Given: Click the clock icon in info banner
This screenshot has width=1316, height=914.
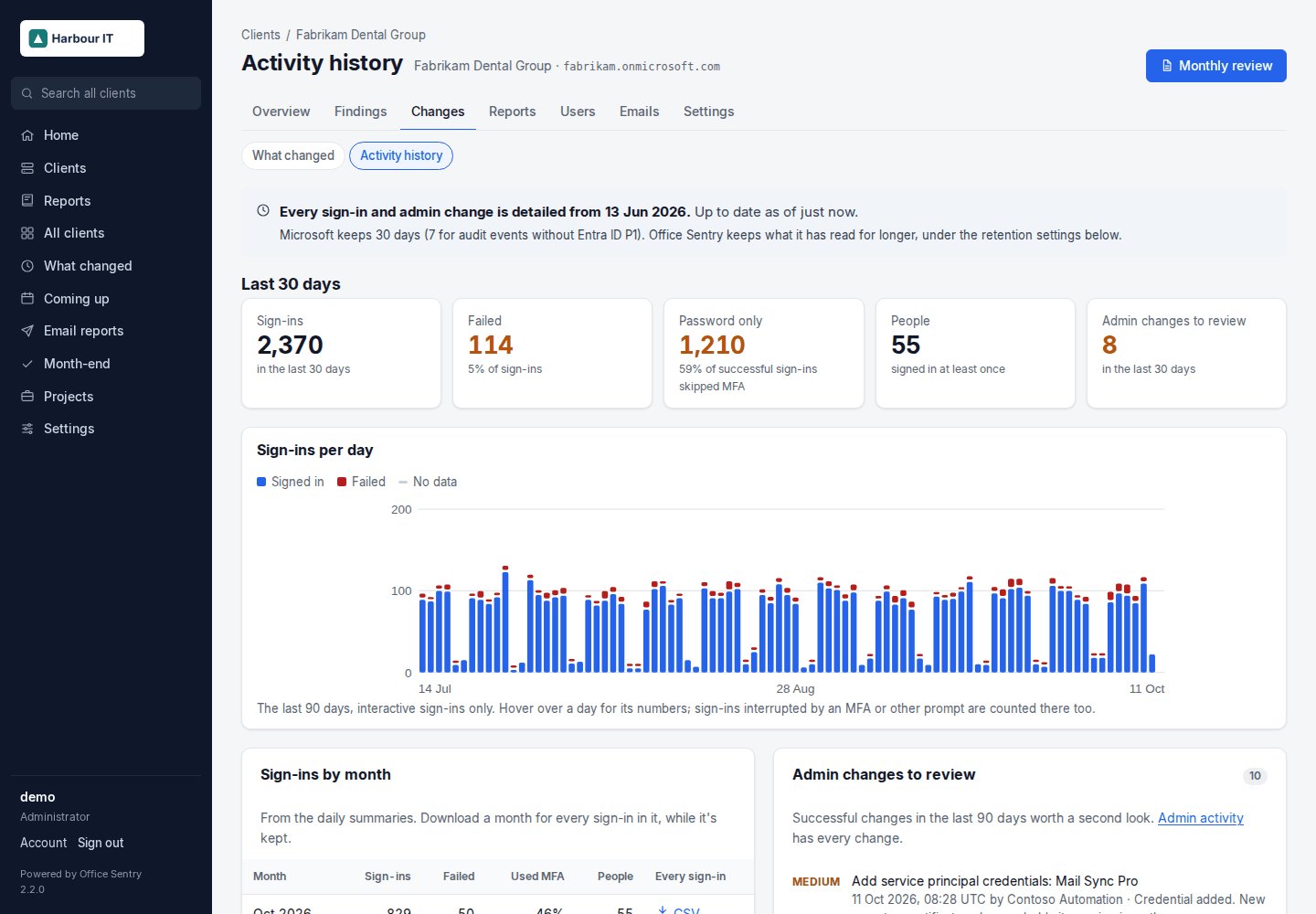Looking at the screenshot, I should pyautogui.click(x=263, y=211).
